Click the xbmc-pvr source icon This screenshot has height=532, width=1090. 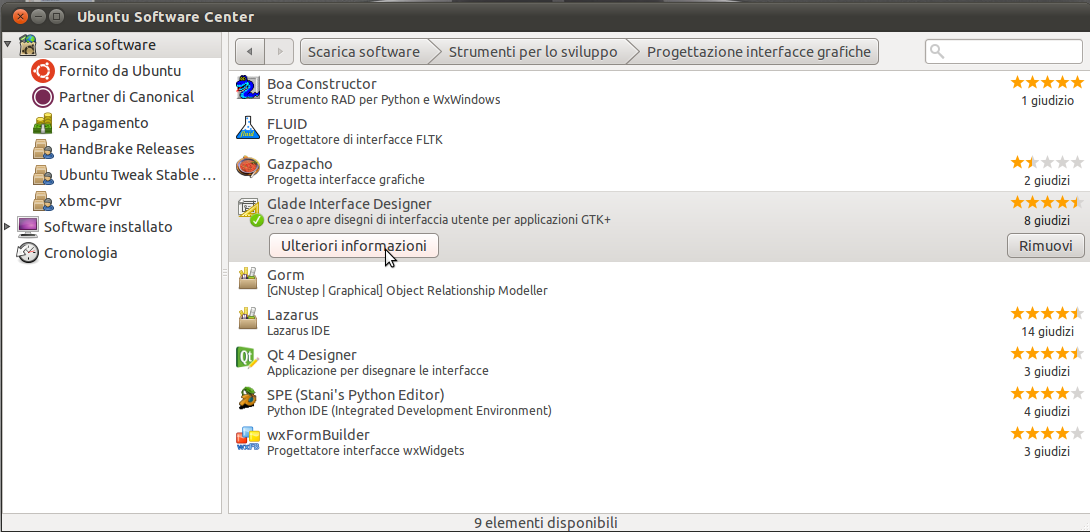click(x=42, y=201)
